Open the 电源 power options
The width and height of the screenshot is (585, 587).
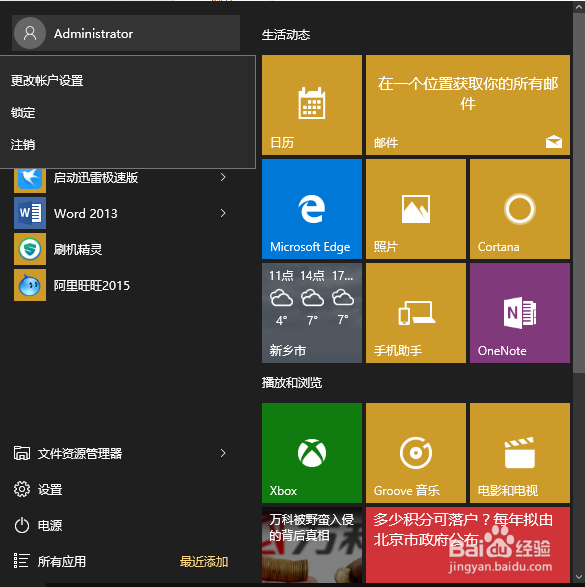coord(50,525)
